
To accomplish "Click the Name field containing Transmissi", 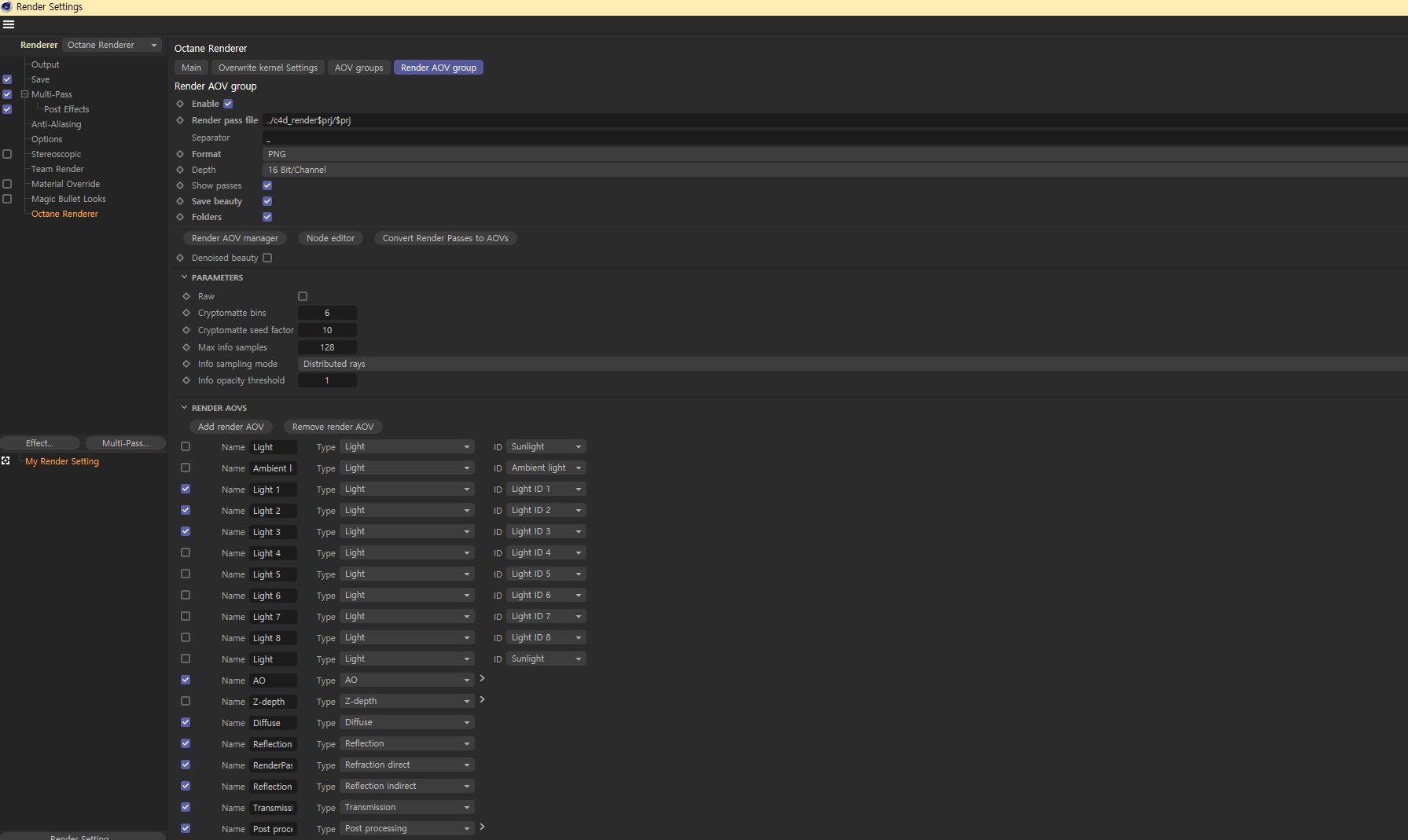I will click(x=273, y=808).
